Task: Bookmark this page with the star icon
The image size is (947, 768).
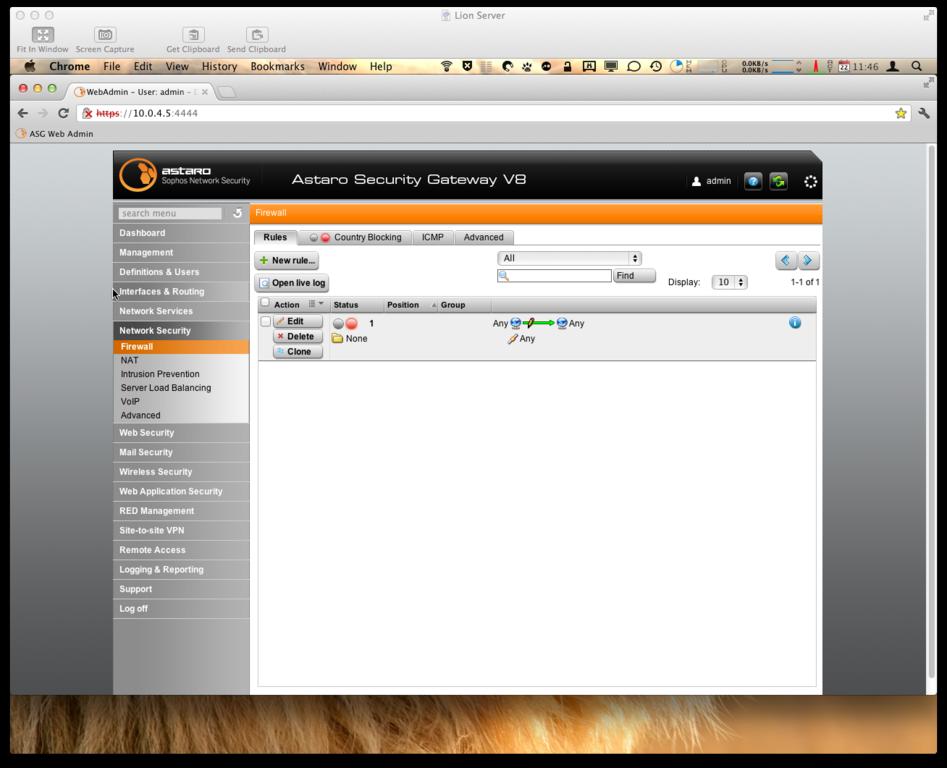Action: point(900,113)
